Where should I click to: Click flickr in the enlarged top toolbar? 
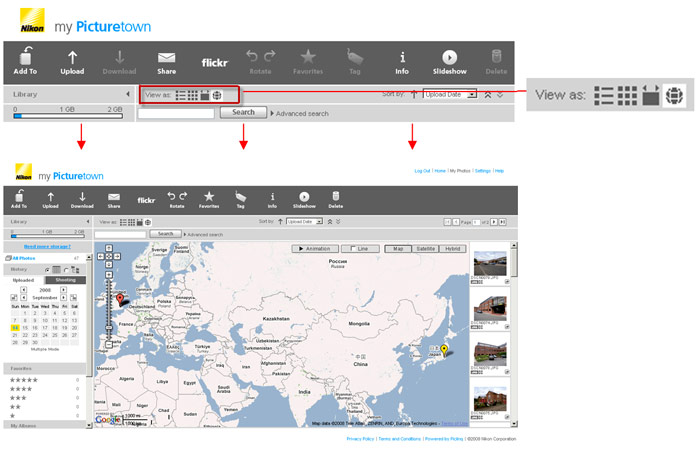pos(214,63)
